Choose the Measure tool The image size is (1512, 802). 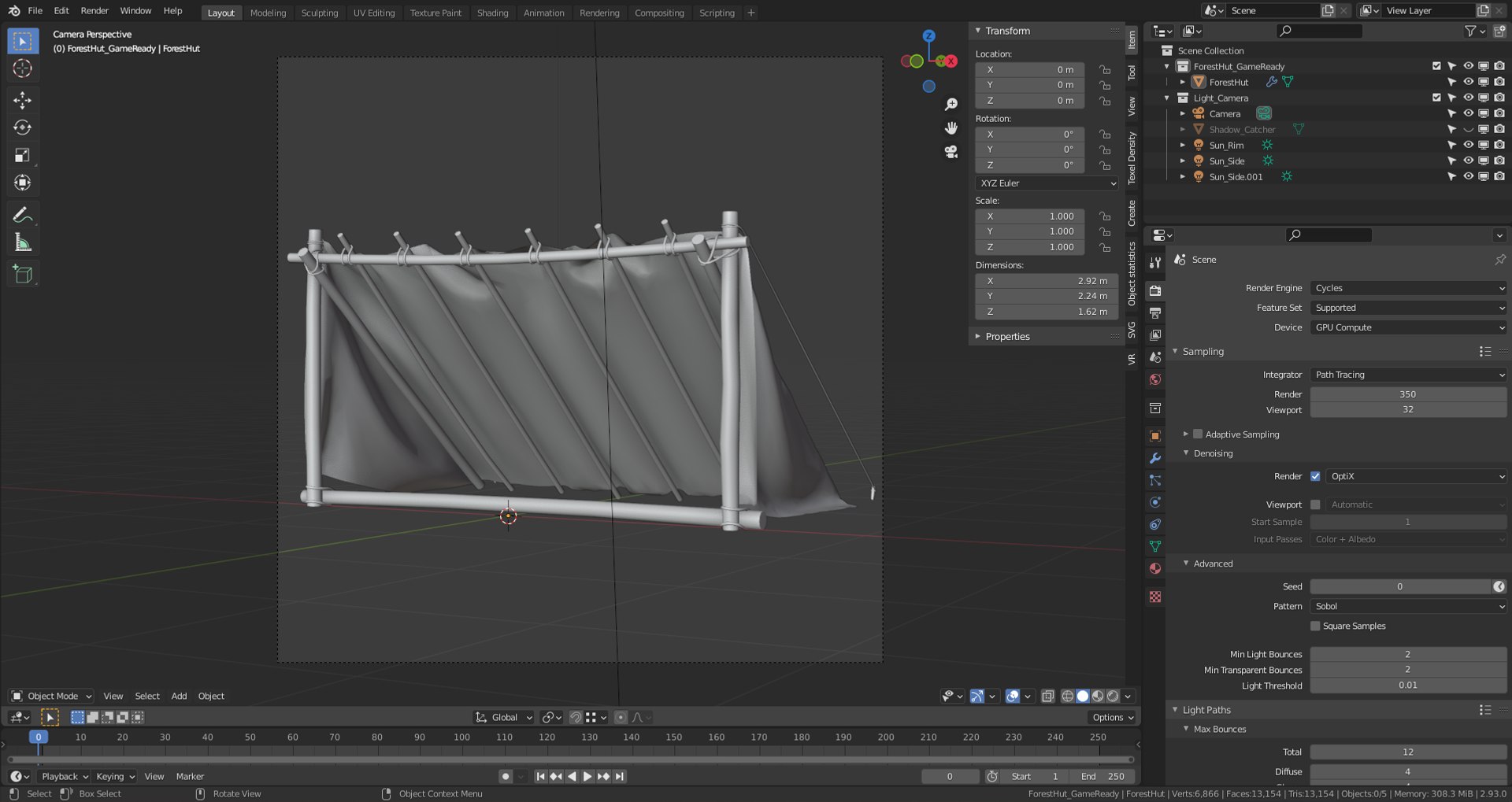23,242
